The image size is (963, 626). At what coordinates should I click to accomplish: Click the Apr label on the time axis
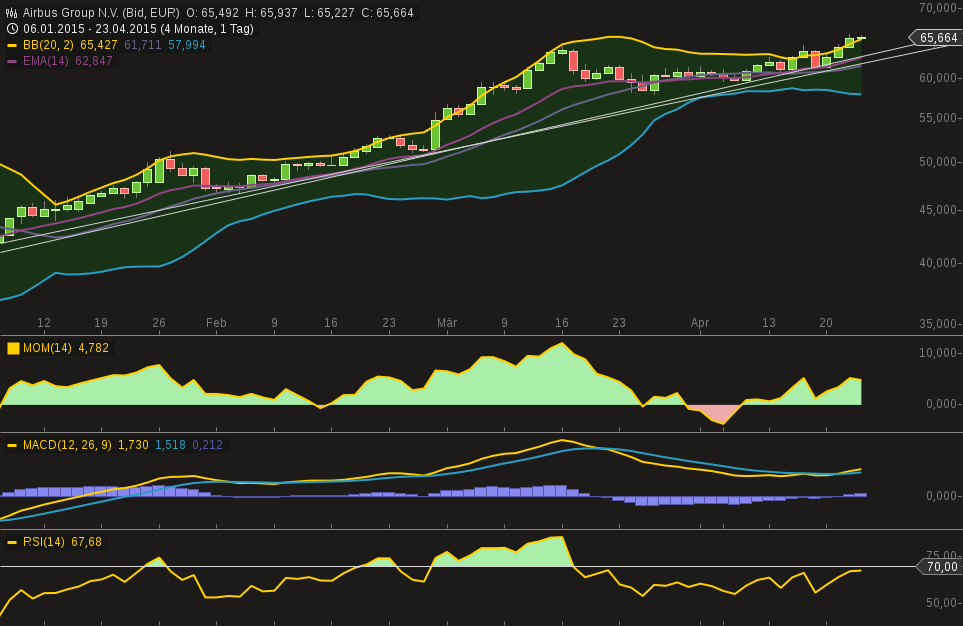[699, 323]
